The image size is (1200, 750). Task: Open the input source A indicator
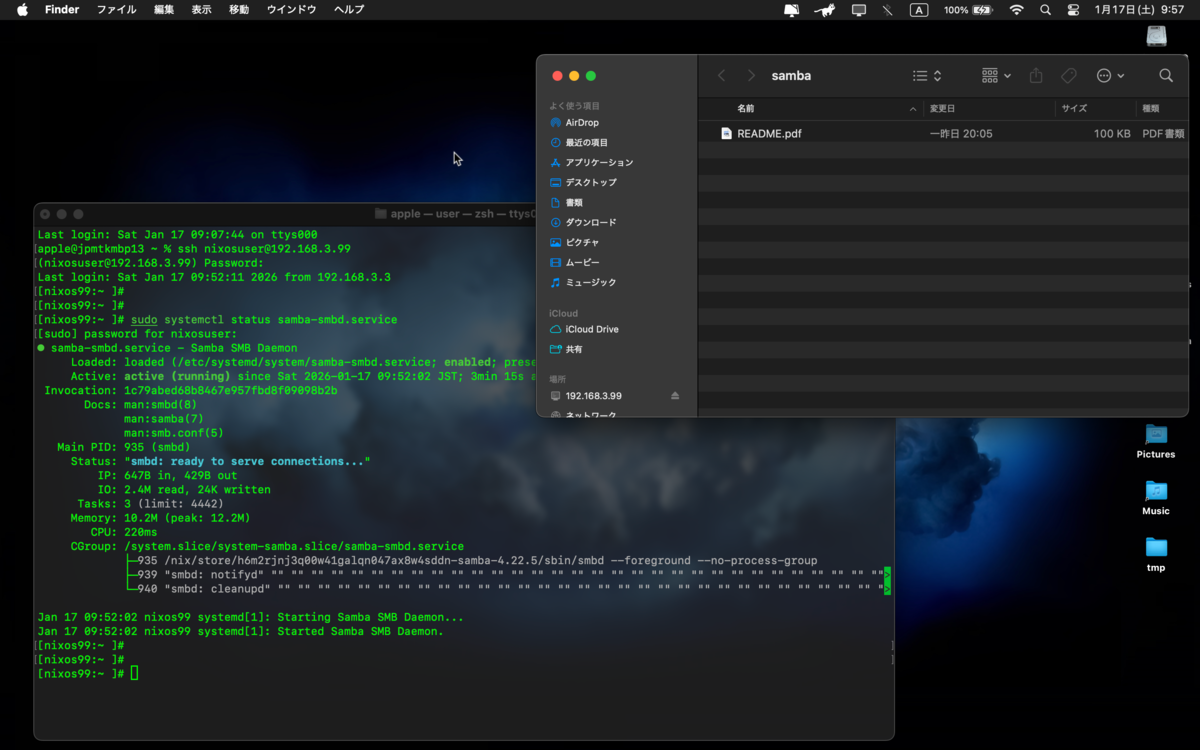(919, 10)
